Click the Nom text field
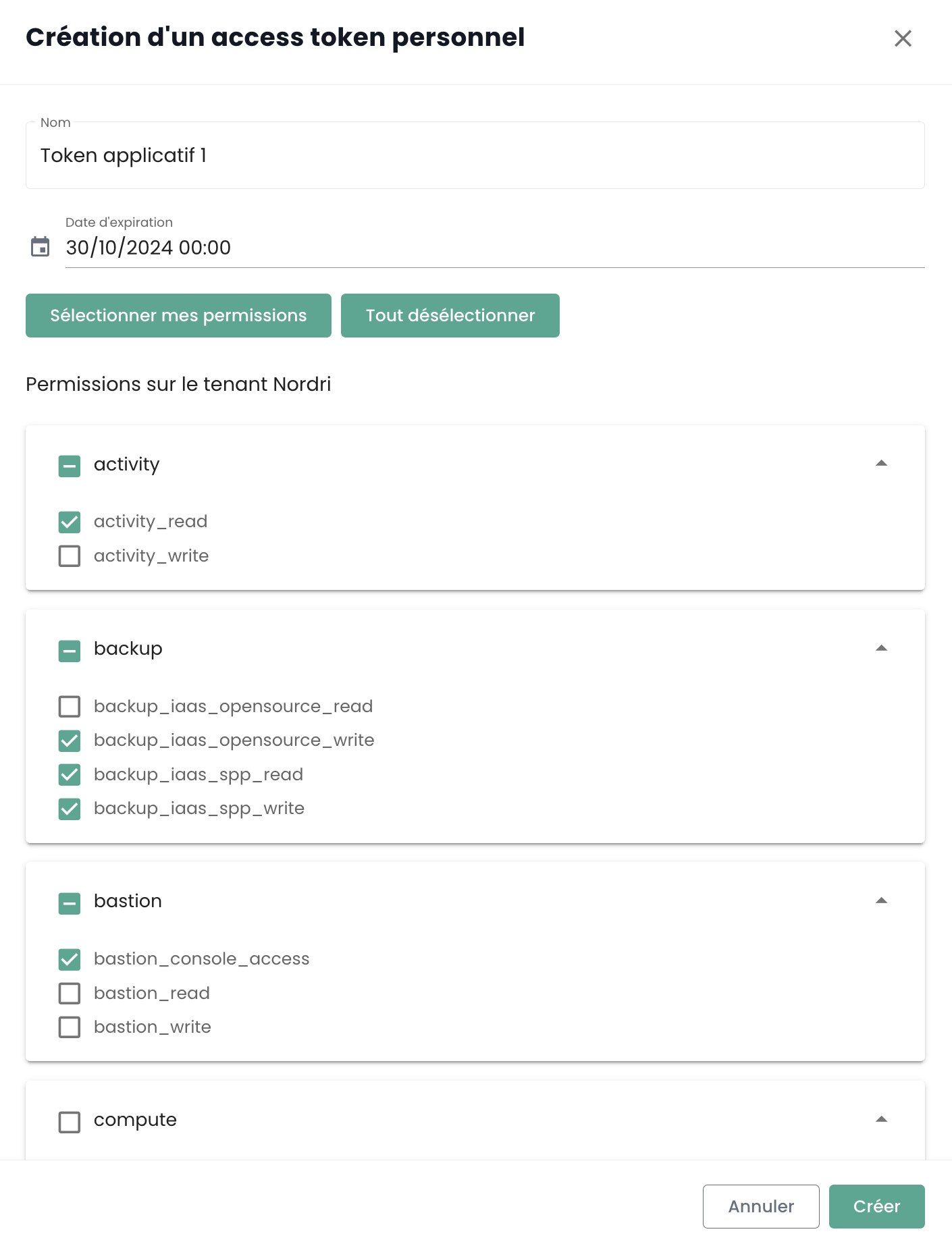 (x=475, y=156)
